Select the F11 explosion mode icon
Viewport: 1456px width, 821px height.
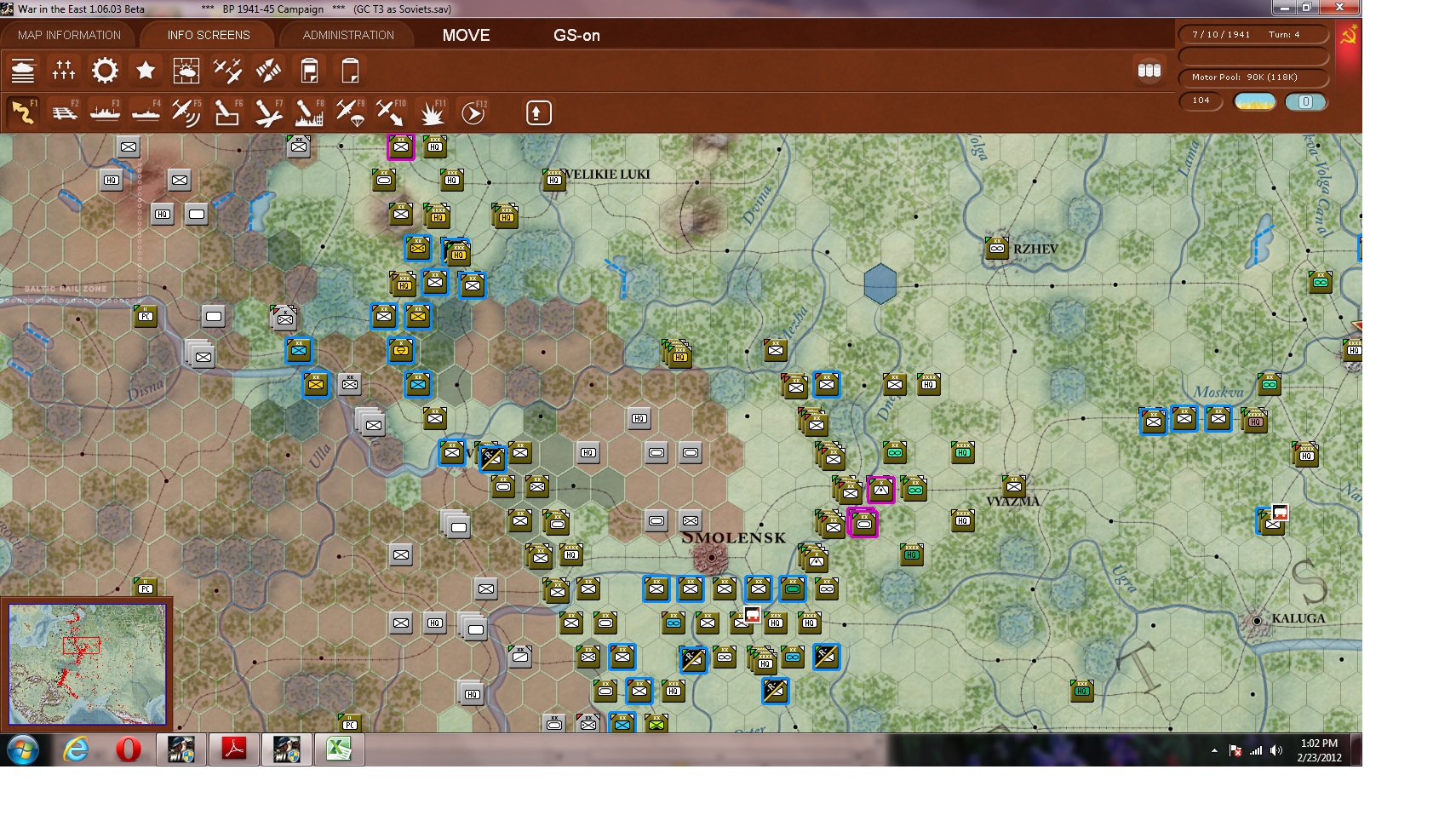click(x=433, y=112)
